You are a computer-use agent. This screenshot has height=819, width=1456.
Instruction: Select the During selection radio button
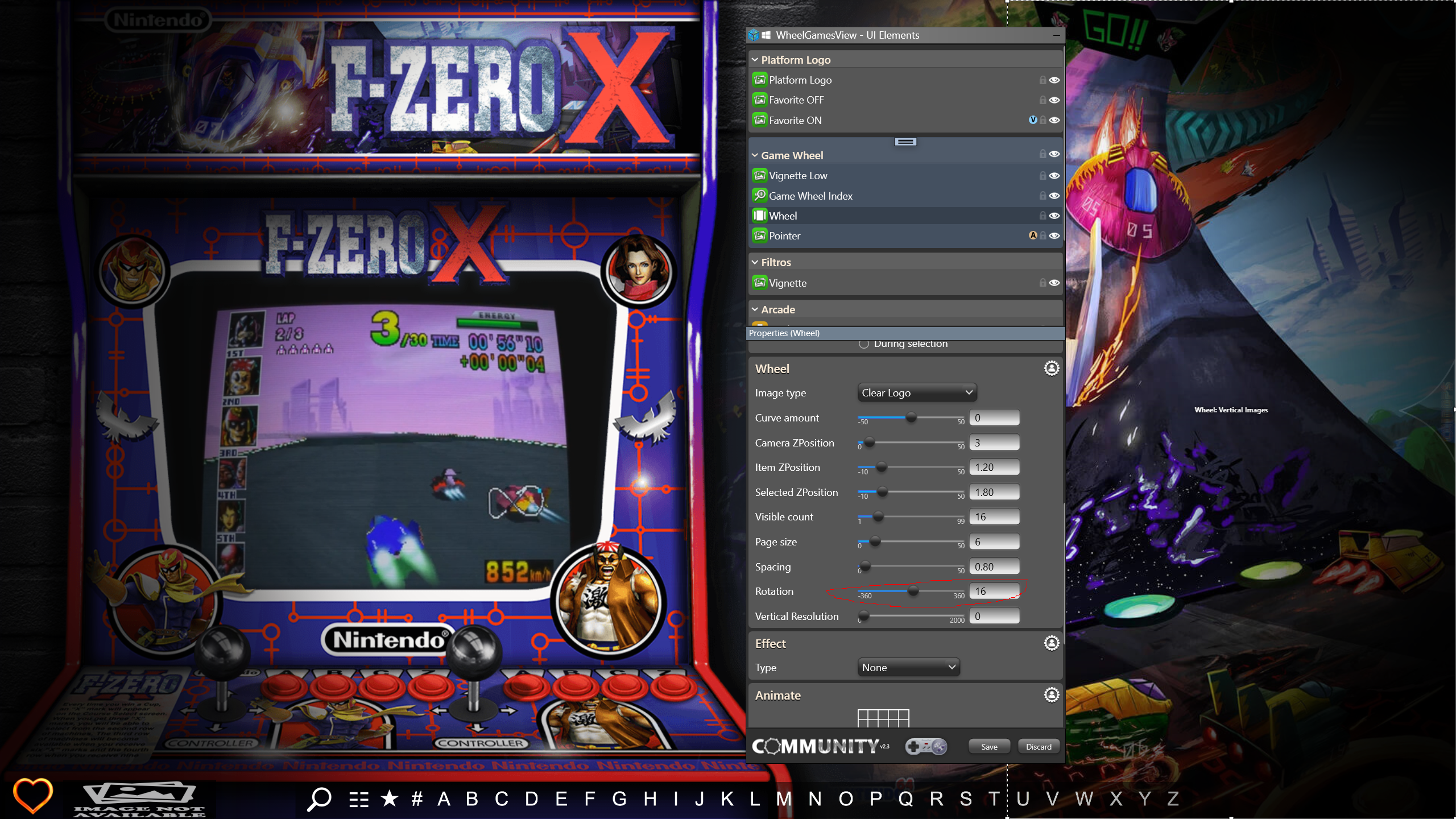coord(863,344)
